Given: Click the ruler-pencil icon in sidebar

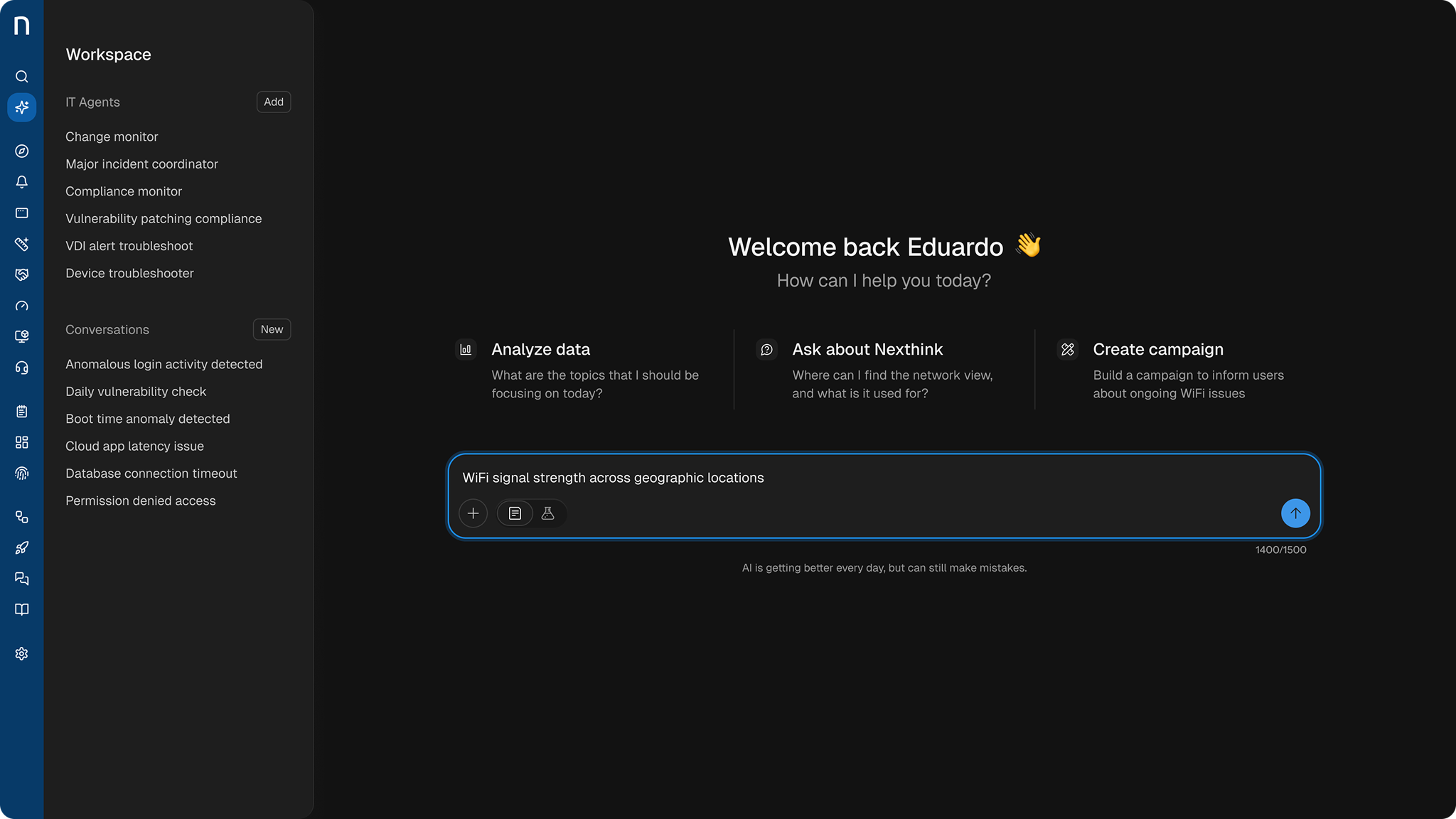Looking at the screenshot, I should tap(22, 244).
